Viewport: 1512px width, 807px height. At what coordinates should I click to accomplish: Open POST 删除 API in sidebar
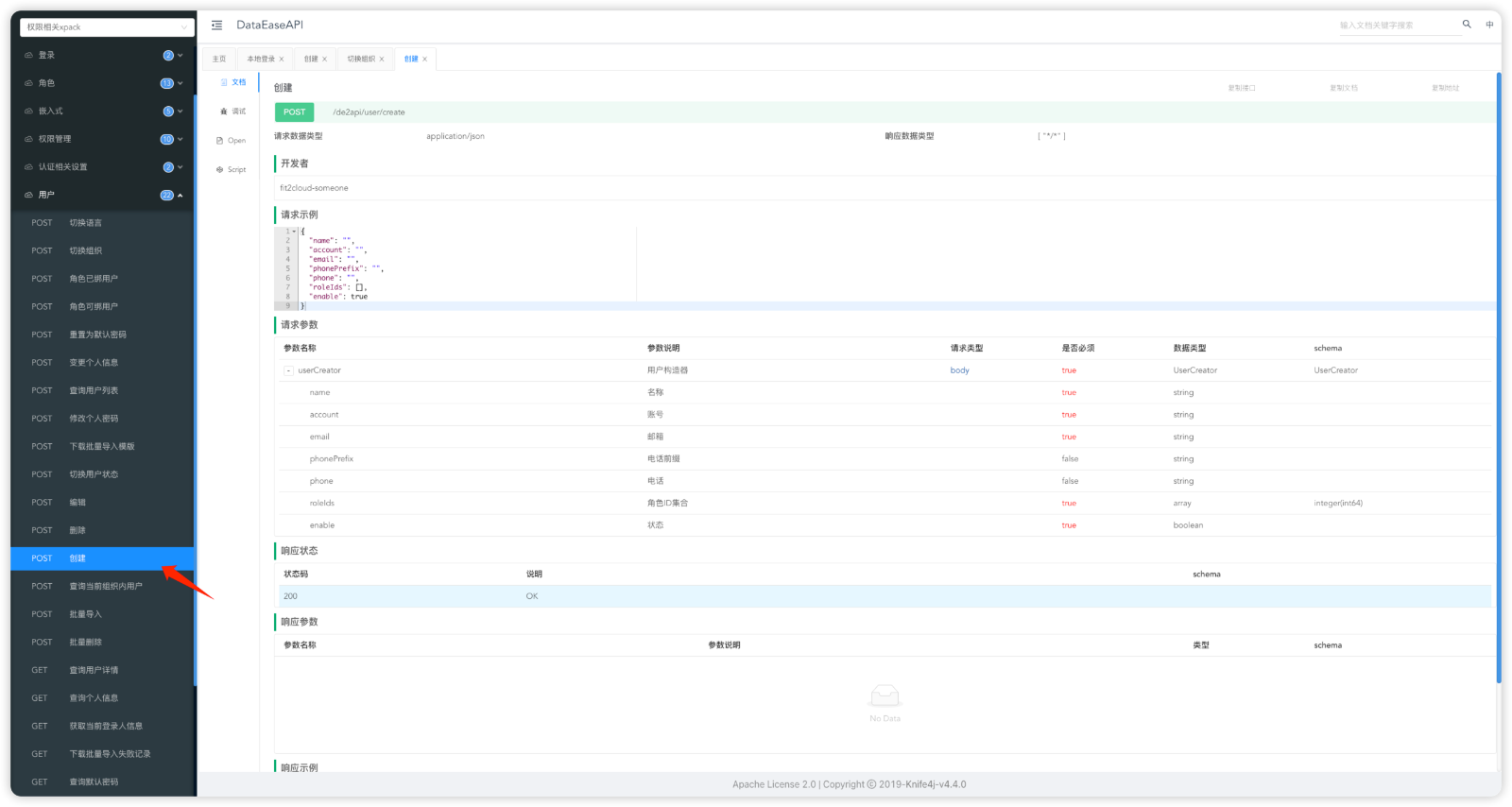click(102, 530)
